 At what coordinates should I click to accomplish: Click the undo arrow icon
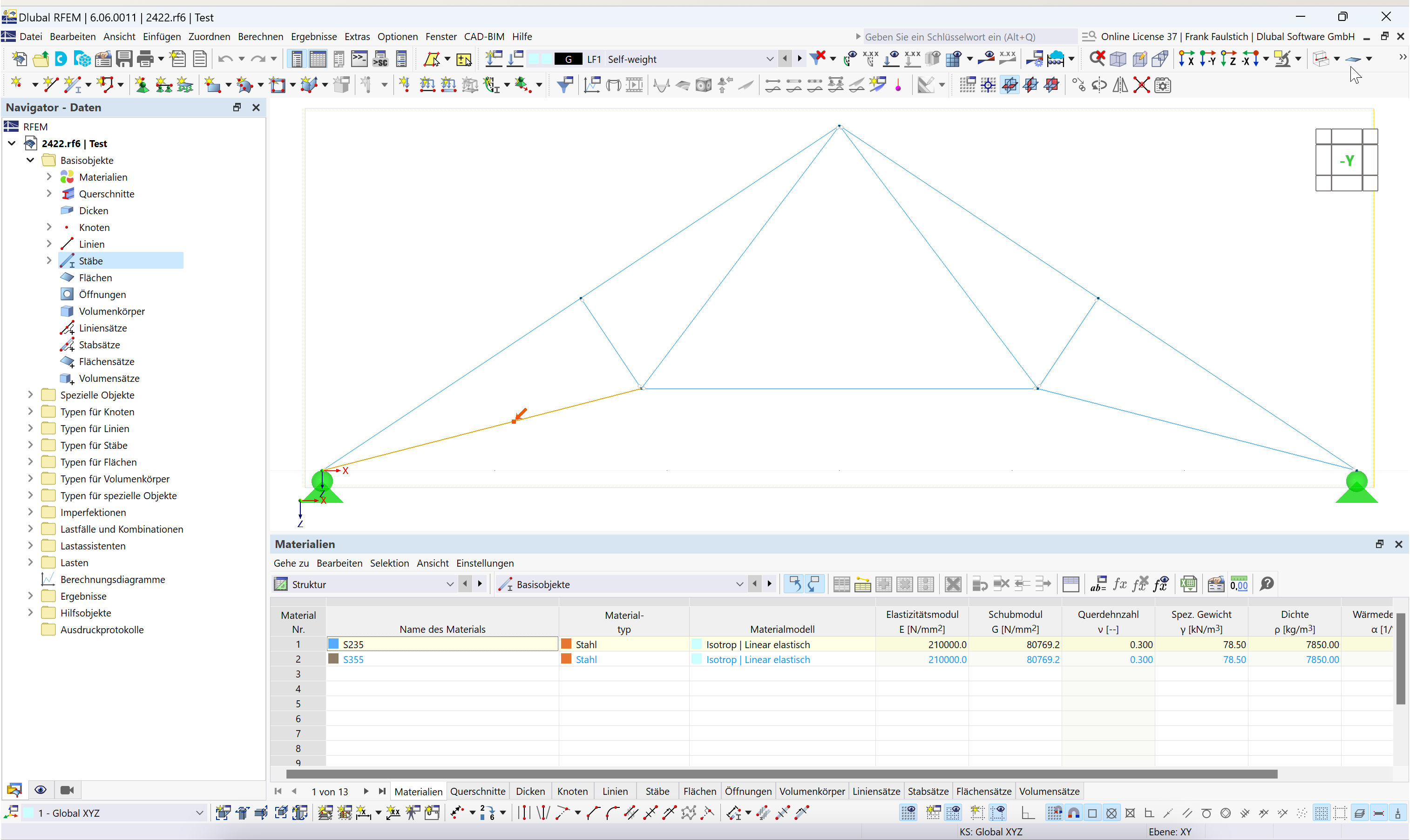(226, 58)
